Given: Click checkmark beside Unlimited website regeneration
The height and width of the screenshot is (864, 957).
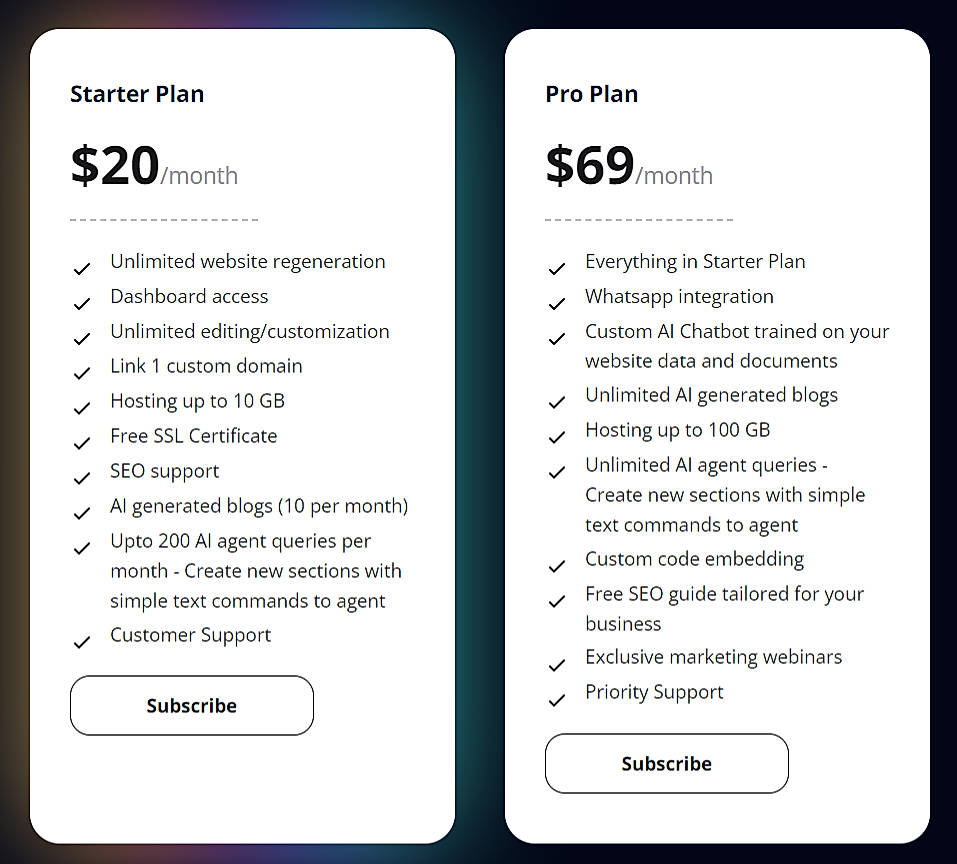Looking at the screenshot, I should 82,269.
